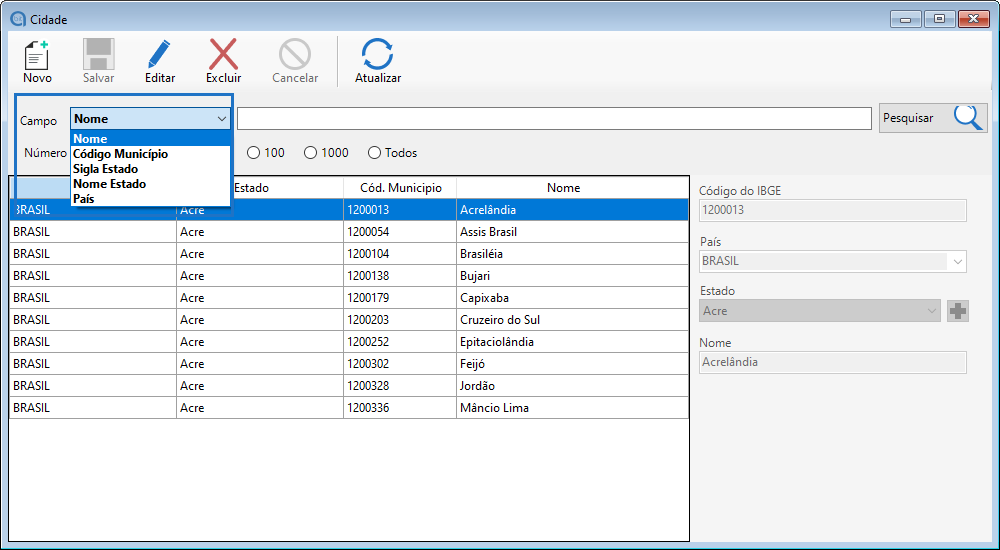Collapse the Campo dropdown arrow
The height and width of the screenshot is (550, 1000).
(x=221, y=119)
